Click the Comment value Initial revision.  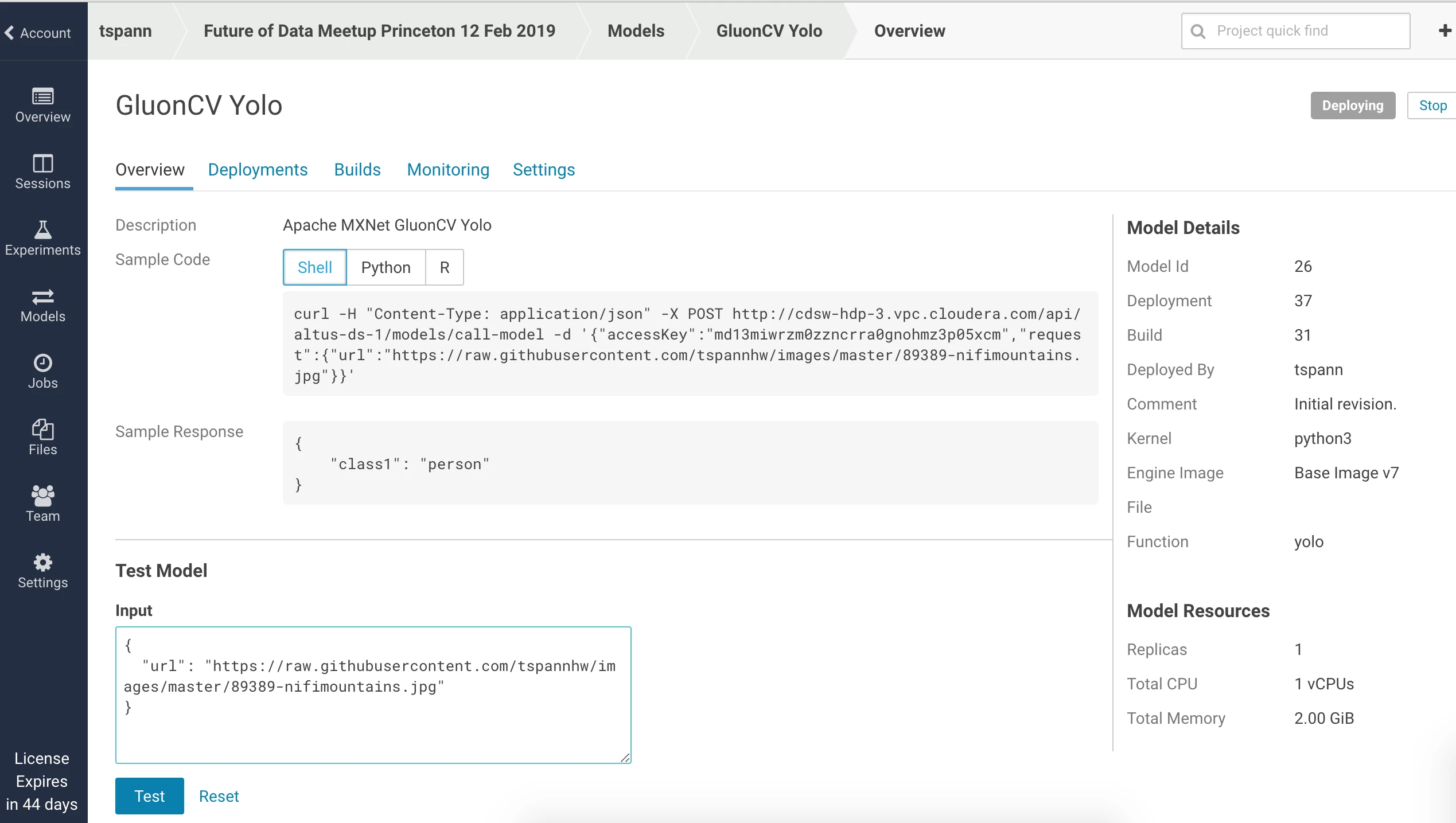(x=1345, y=404)
